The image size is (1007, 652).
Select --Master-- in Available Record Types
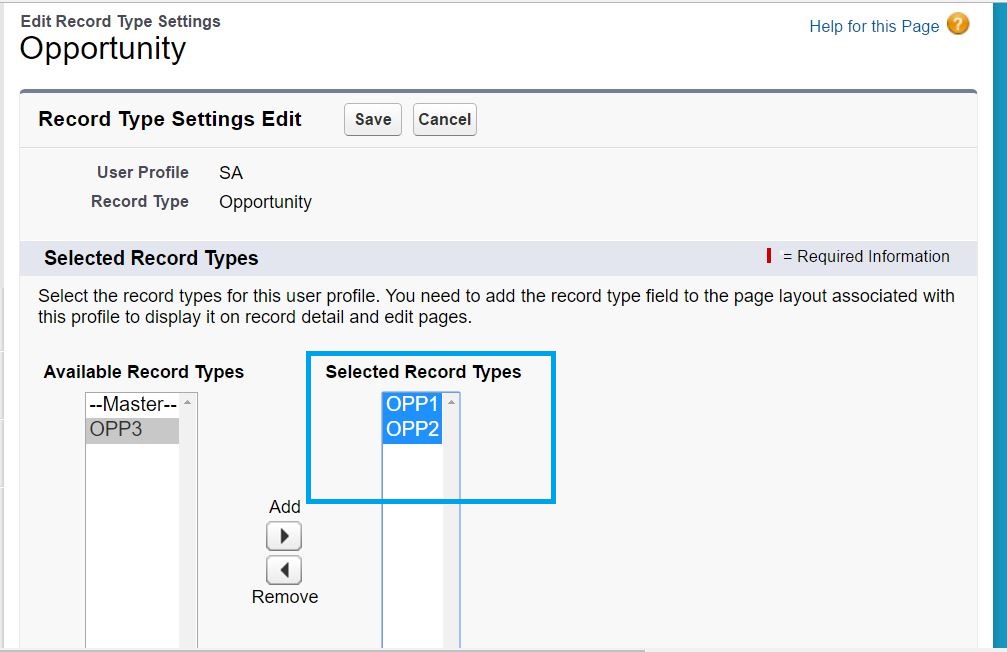point(132,405)
